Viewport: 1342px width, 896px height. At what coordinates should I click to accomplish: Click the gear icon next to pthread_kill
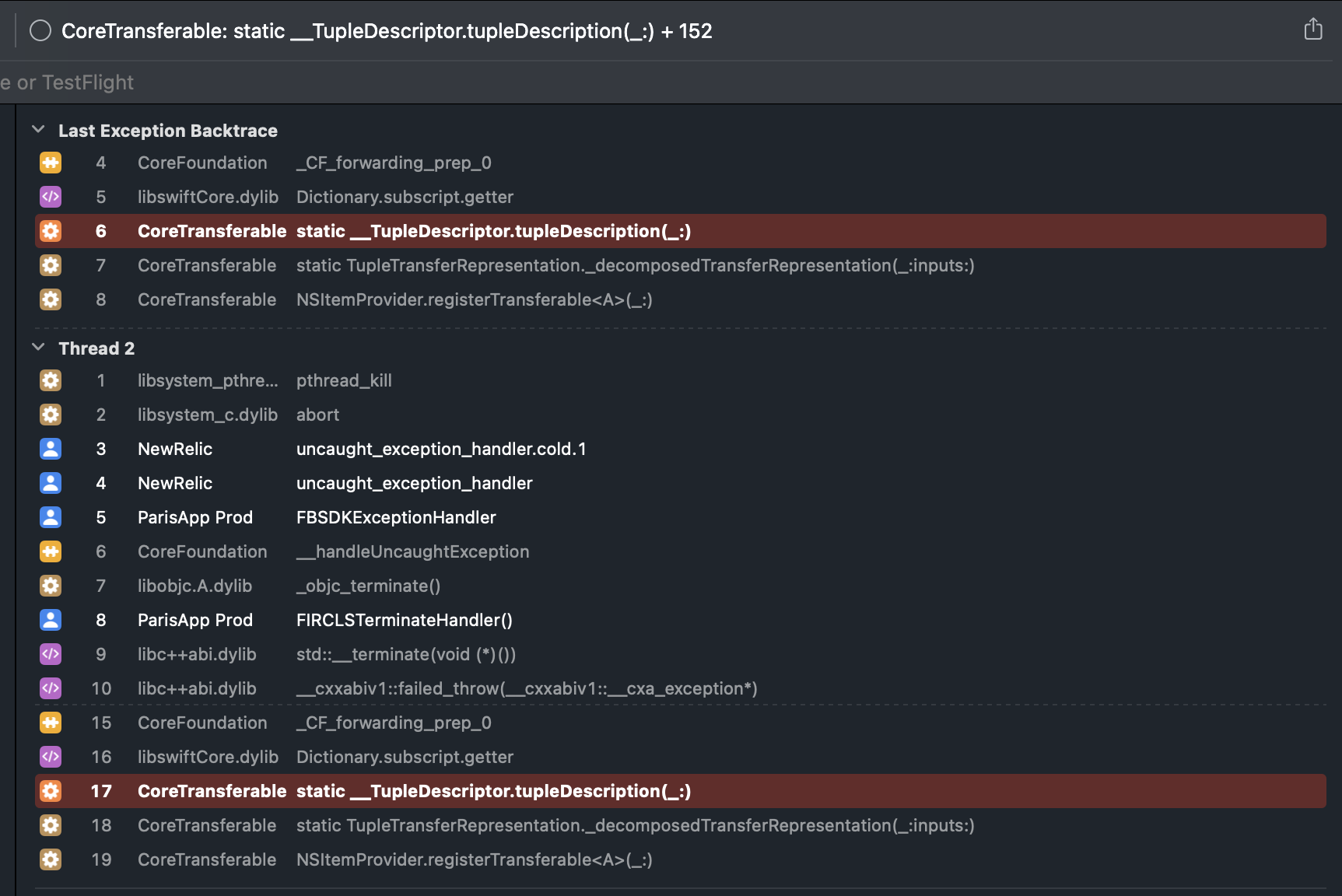pyautogui.click(x=51, y=380)
